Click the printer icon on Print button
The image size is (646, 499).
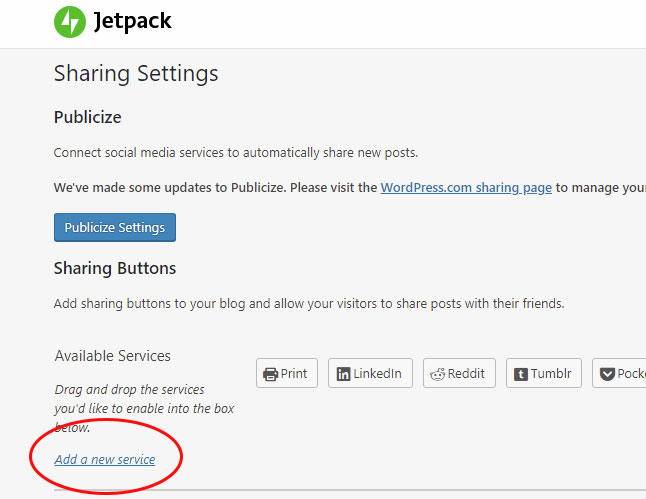pos(270,374)
